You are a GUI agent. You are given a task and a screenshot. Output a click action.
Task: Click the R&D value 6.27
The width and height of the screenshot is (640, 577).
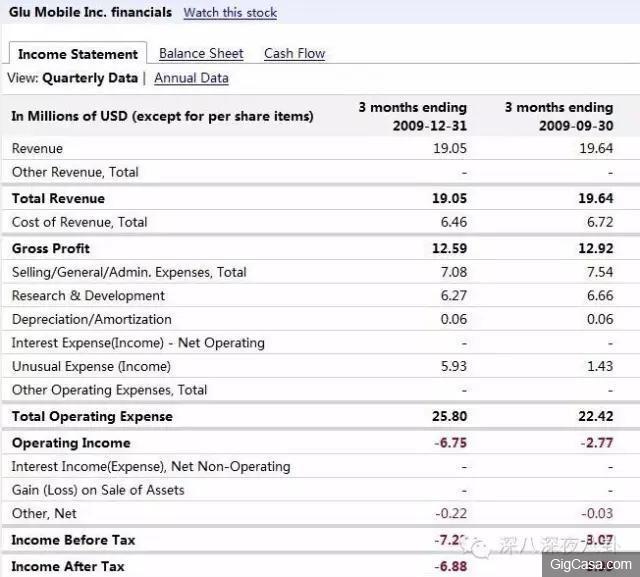pyautogui.click(x=453, y=295)
